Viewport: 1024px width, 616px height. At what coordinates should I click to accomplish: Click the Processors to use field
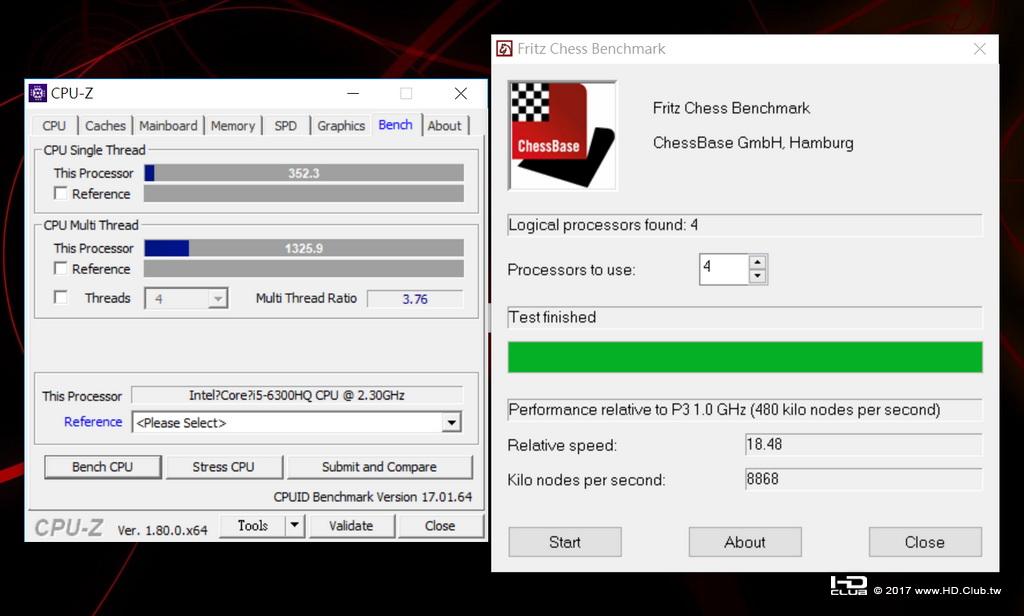pos(724,269)
